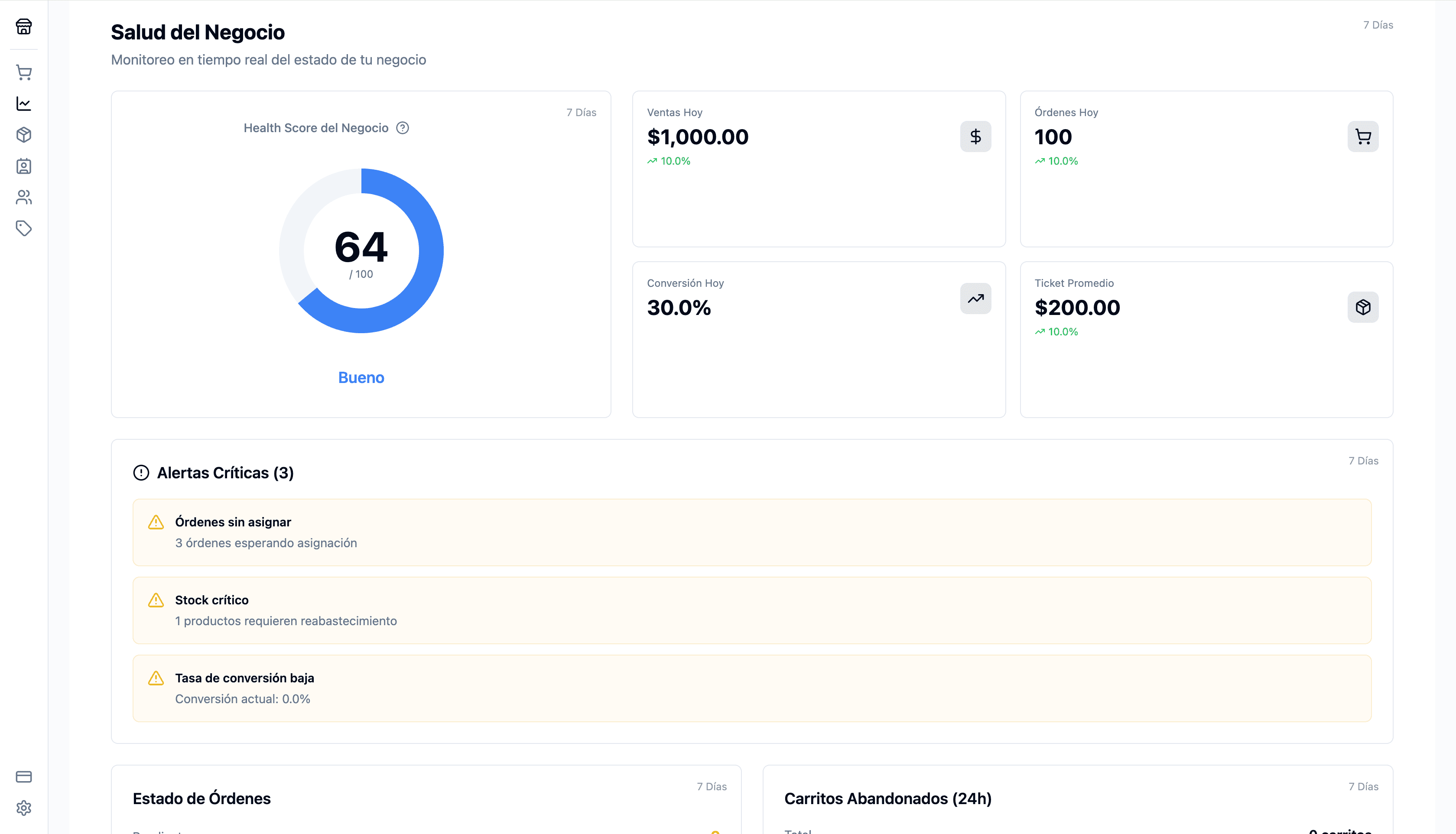This screenshot has height=834, width=1456.
Task: Open the contacts badge sidebar icon
Action: [x=23, y=166]
